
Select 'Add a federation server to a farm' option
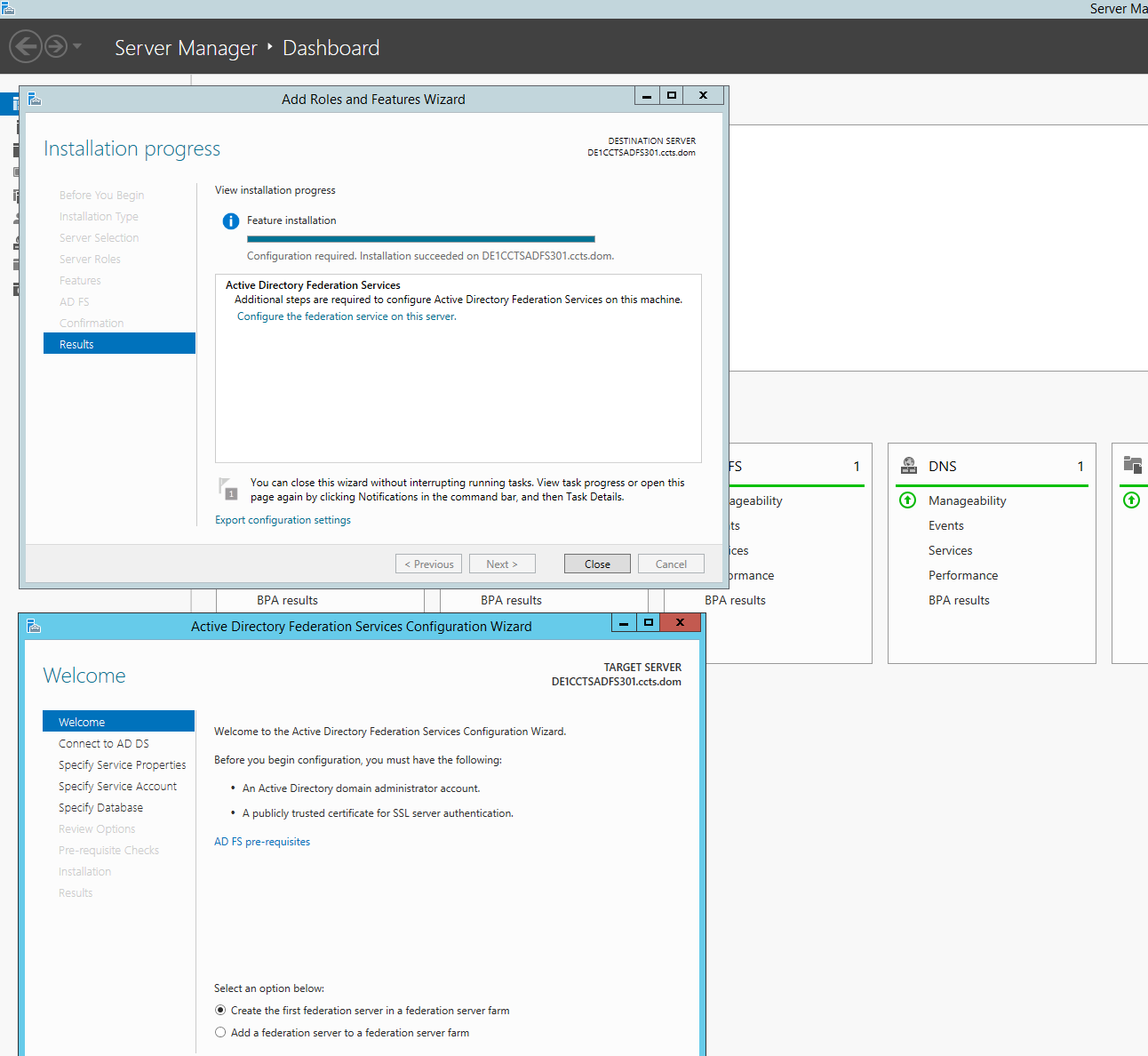tap(220, 1033)
